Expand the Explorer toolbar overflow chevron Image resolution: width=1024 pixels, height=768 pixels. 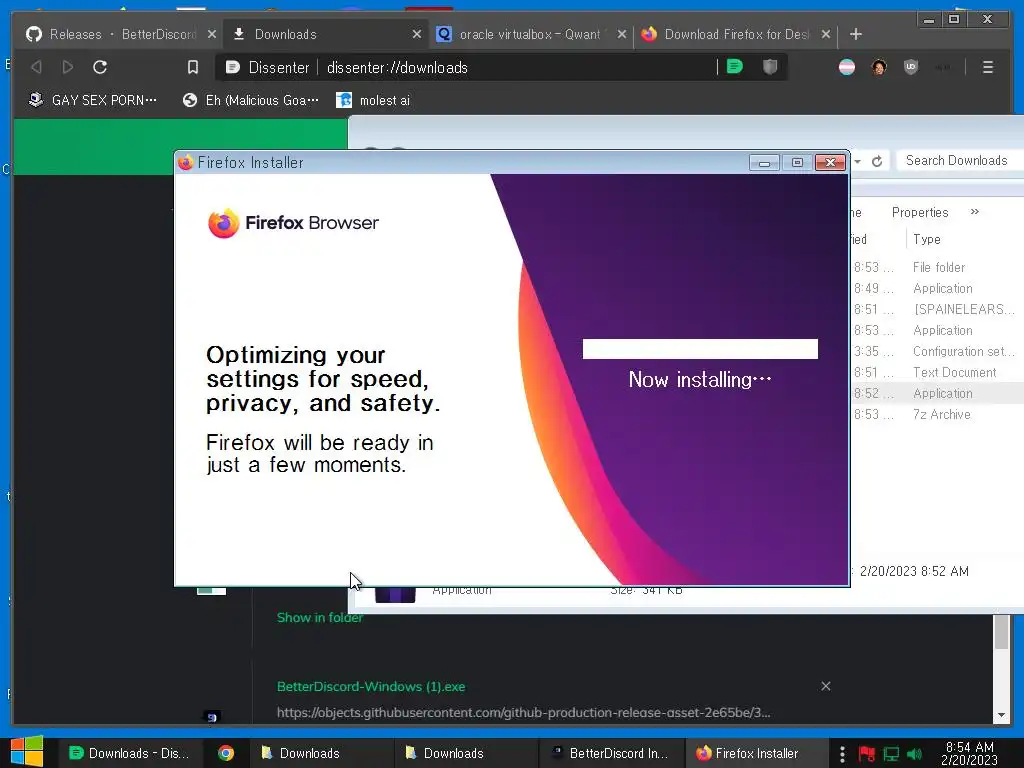pos(974,212)
